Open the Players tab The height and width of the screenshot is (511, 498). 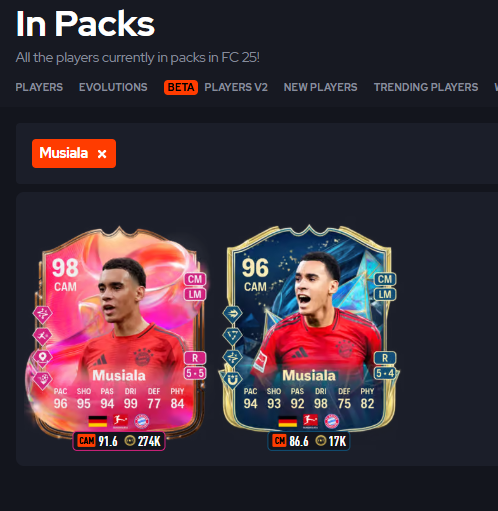(x=39, y=87)
